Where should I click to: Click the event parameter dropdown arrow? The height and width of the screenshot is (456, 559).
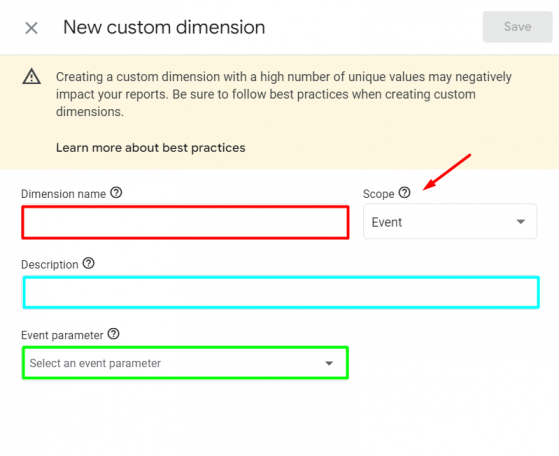coord(329,363)
